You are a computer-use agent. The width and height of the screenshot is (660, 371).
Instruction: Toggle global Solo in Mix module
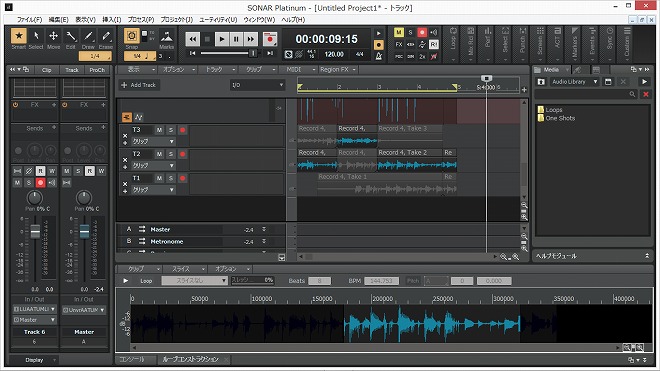410,32
